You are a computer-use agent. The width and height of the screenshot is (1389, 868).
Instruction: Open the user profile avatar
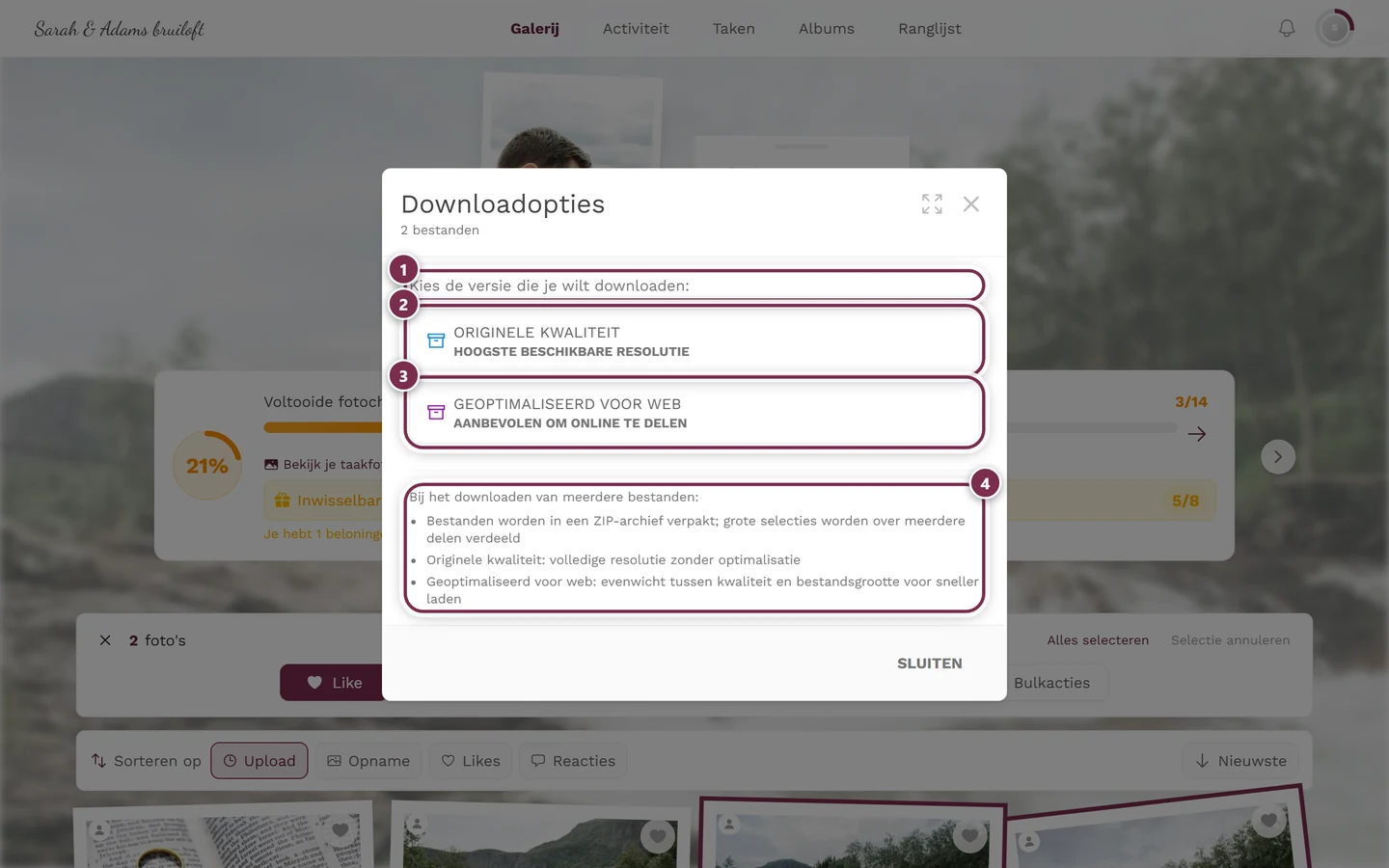click(1335, 29)
